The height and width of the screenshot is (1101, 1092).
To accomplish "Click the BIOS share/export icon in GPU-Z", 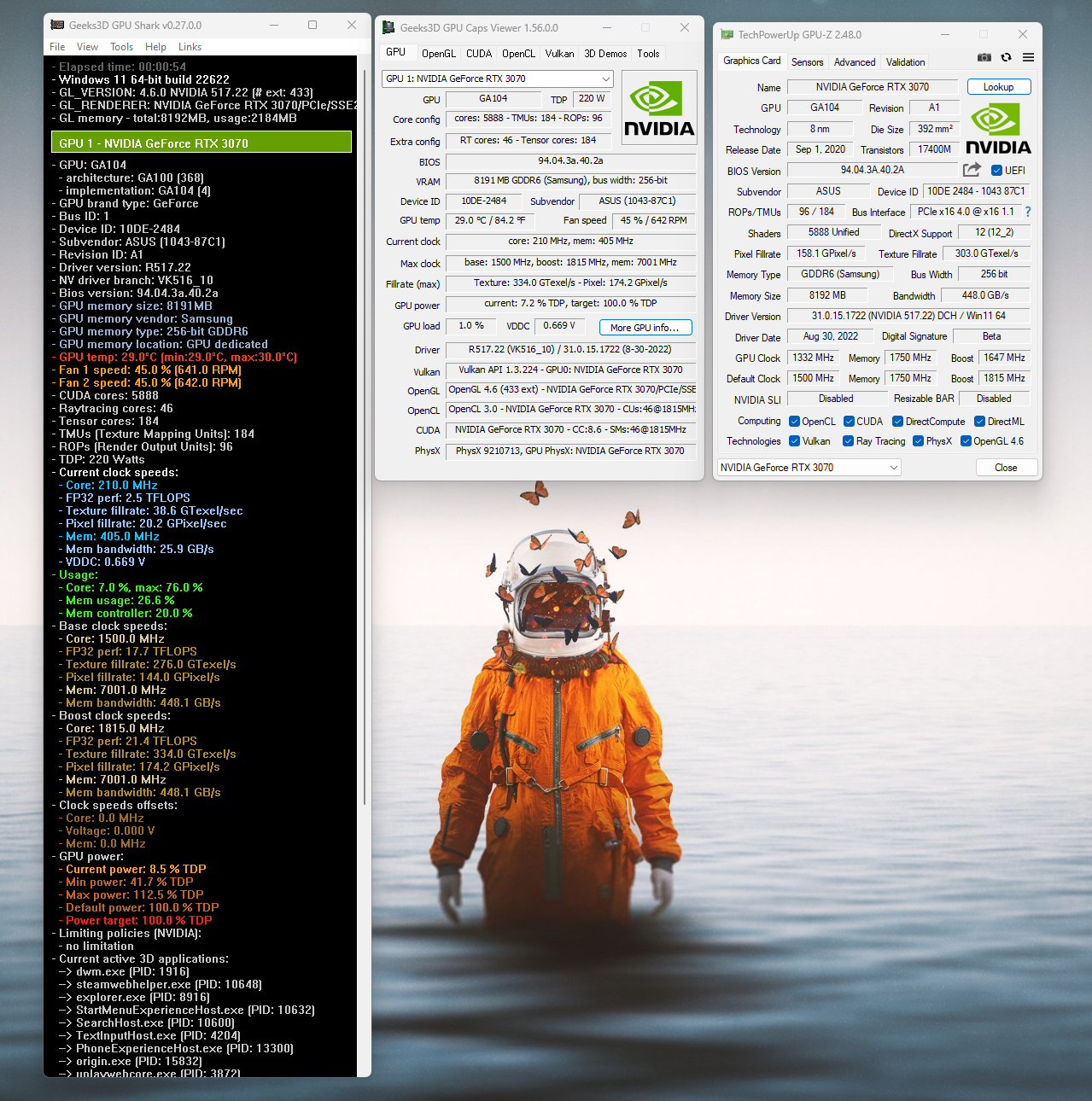I will click(x=972, y=170).
